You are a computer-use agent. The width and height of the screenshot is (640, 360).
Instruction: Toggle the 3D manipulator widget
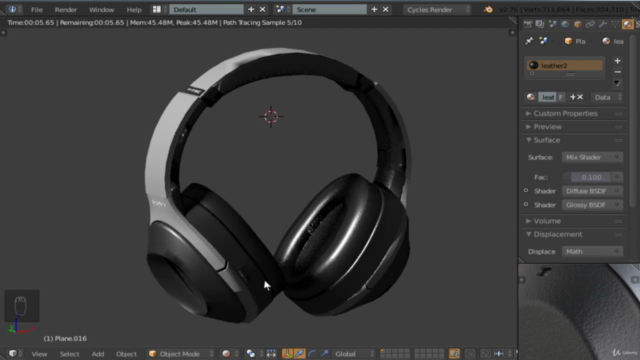[287, 354]
